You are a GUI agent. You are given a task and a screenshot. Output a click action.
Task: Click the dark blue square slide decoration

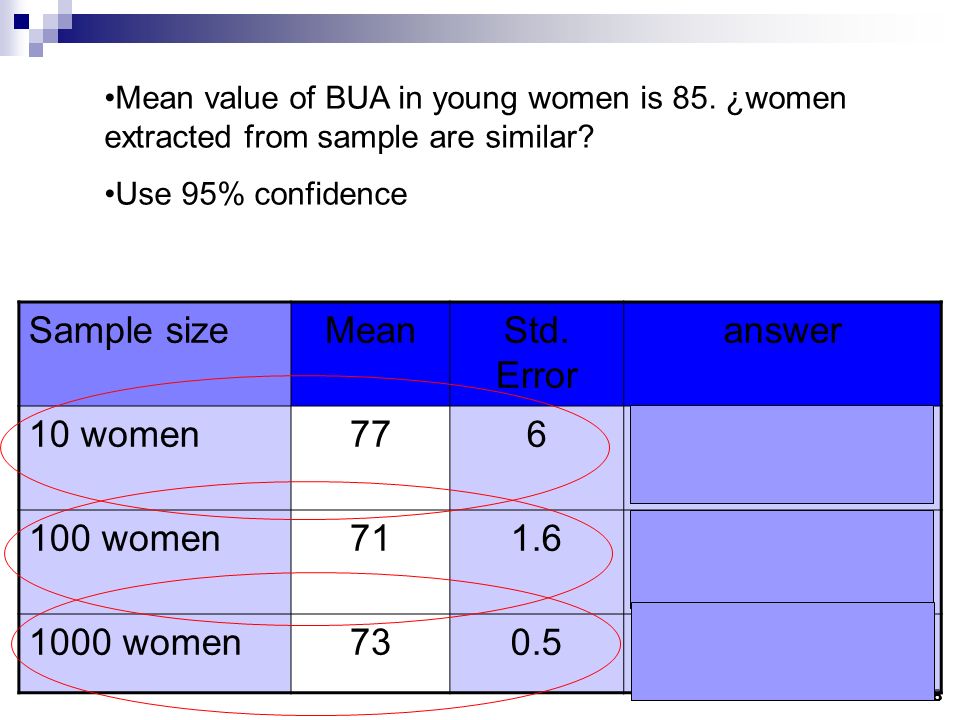[x=21, y=22]
